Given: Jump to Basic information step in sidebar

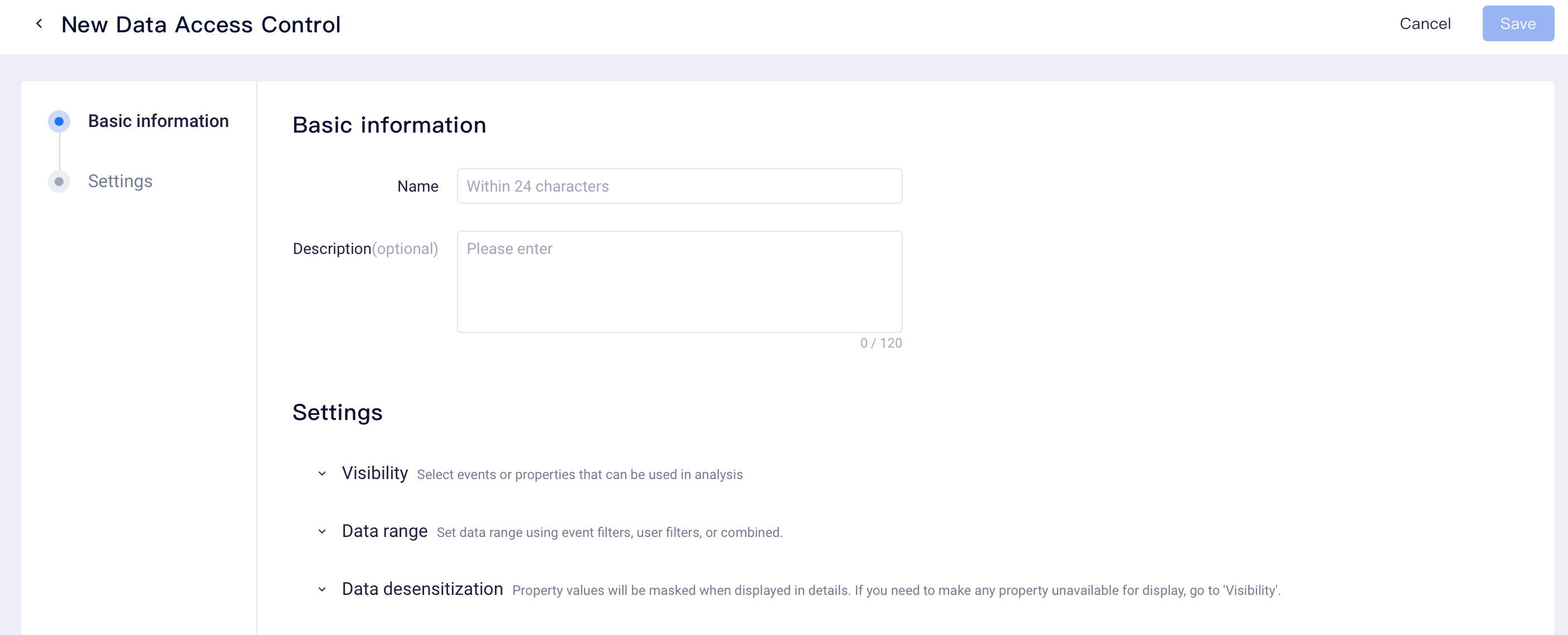Looking at the screenshot, I should (x=158, y=121).
